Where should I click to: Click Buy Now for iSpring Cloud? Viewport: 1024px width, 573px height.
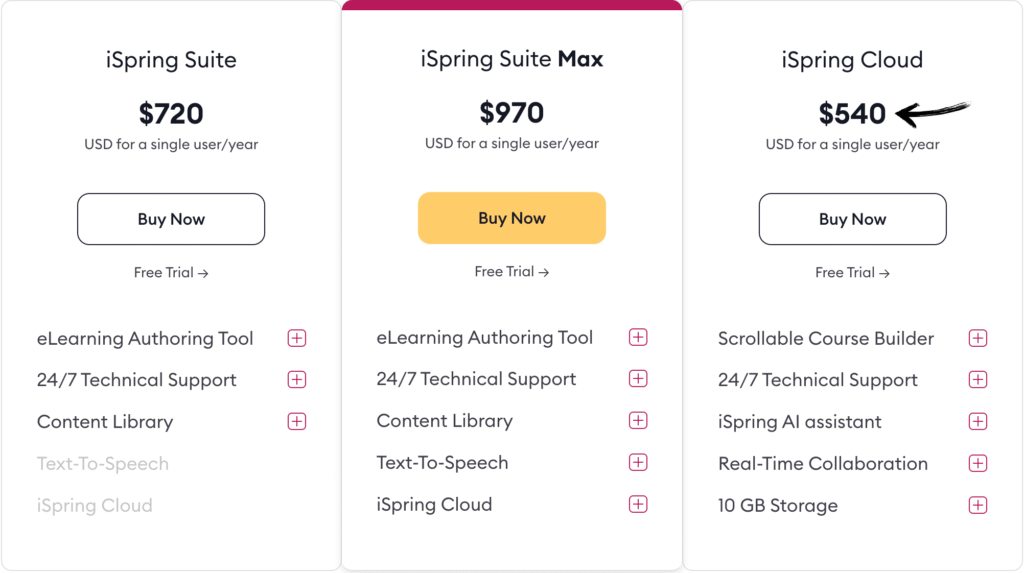pyautogui.click(x=852, y=219)
